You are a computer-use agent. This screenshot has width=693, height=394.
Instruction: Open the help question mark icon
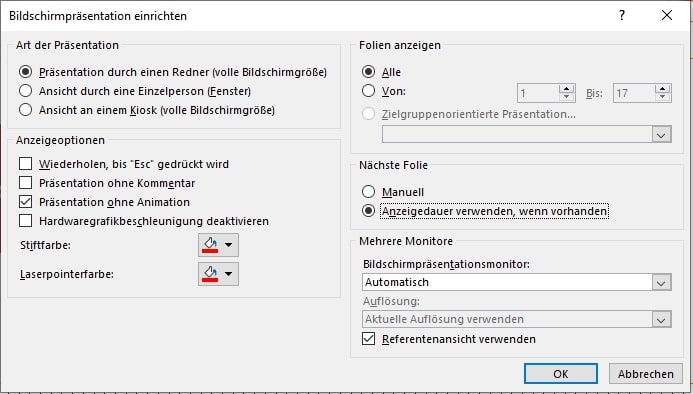[622, 15]
